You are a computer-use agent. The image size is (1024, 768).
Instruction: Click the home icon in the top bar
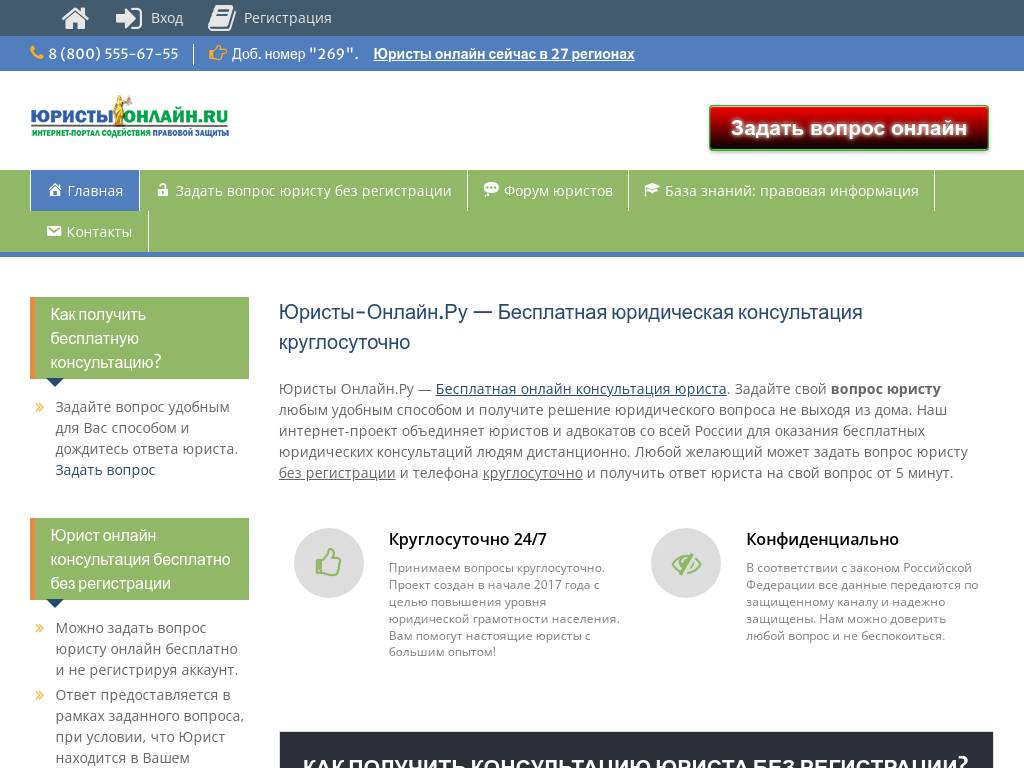point(75,17)
